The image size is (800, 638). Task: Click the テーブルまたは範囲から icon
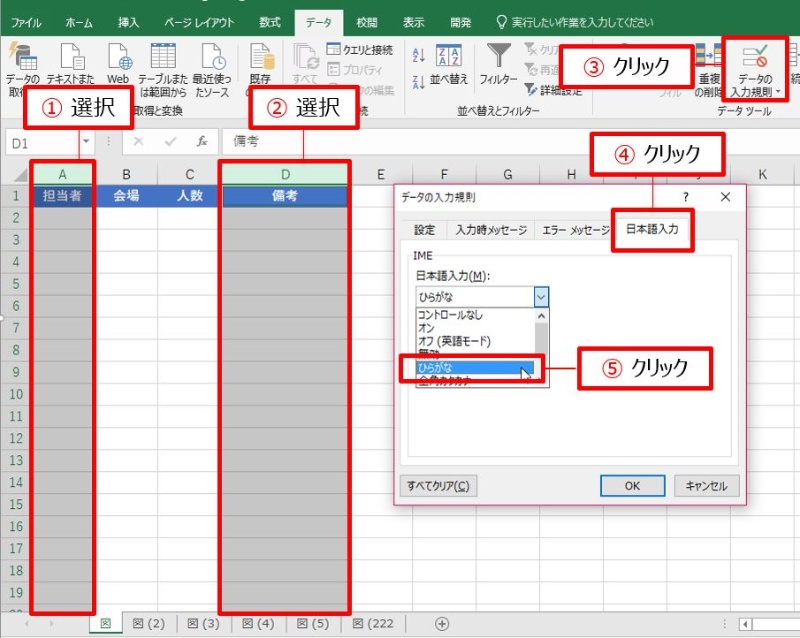point(163,58)
